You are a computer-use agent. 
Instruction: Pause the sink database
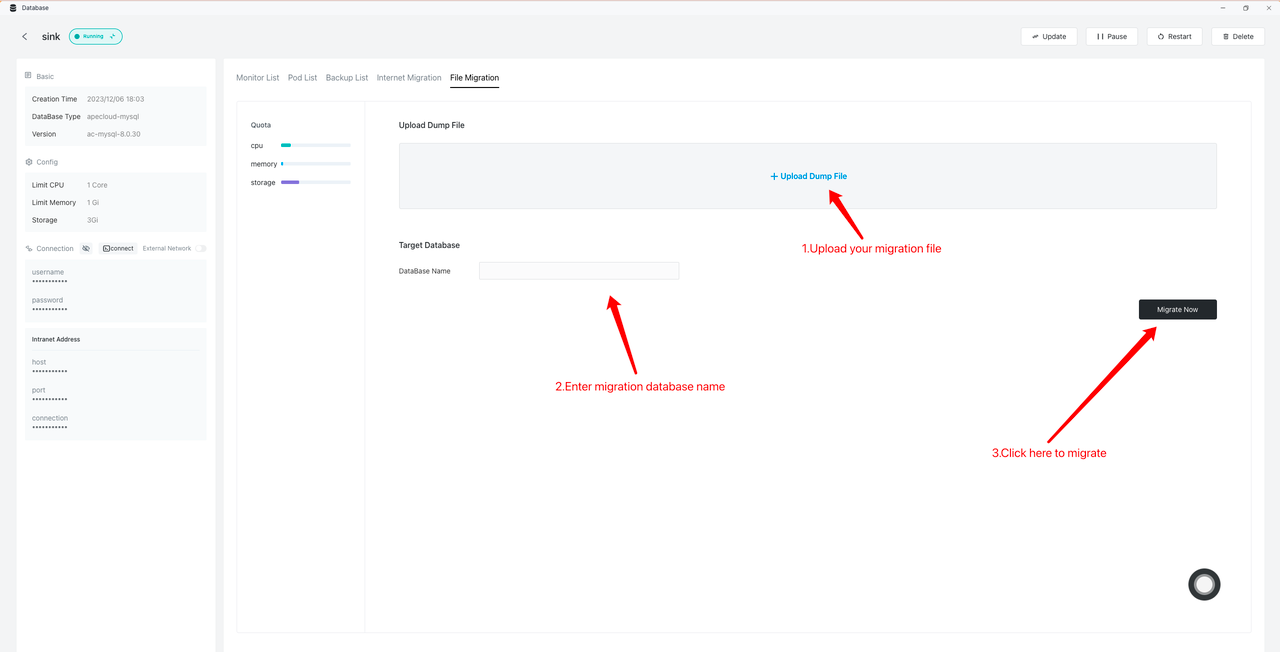1111,37
